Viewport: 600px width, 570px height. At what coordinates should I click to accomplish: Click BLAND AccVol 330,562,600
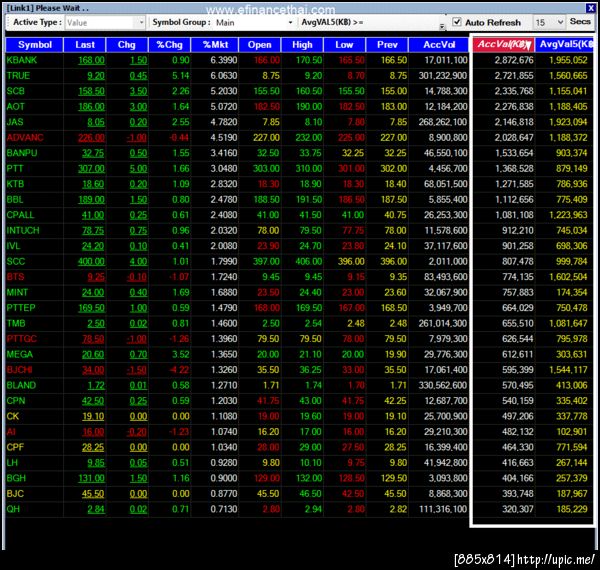click(x=443, y=386)
